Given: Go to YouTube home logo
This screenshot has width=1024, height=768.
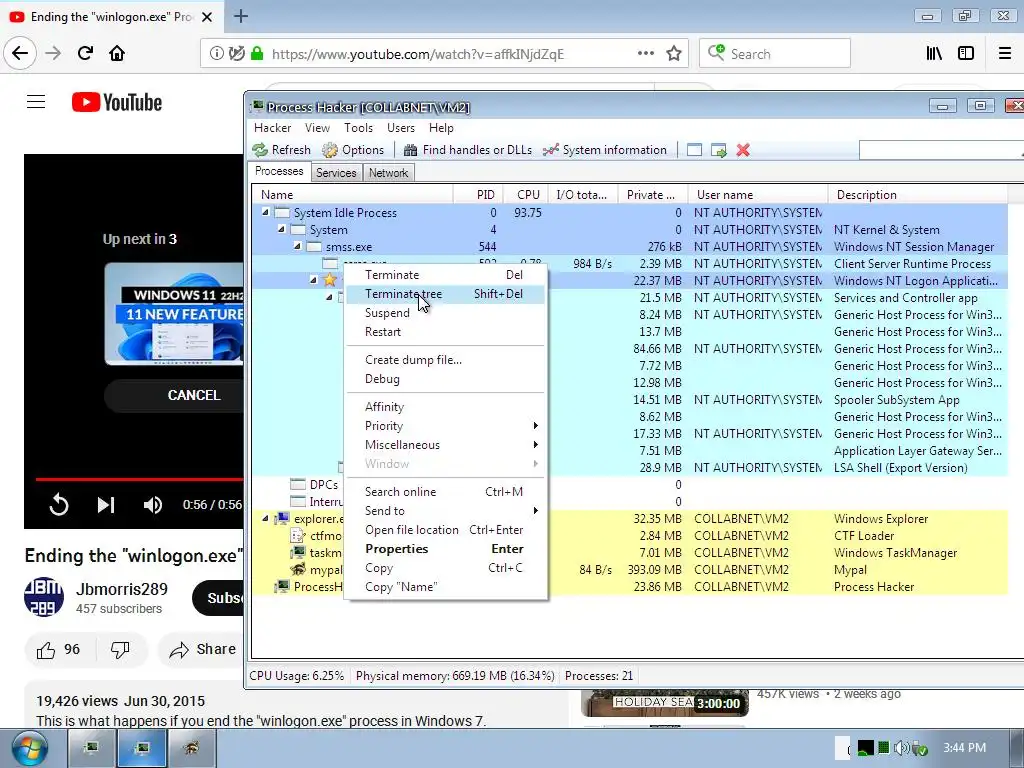Looking at the screenshot, I should [117, 102].
